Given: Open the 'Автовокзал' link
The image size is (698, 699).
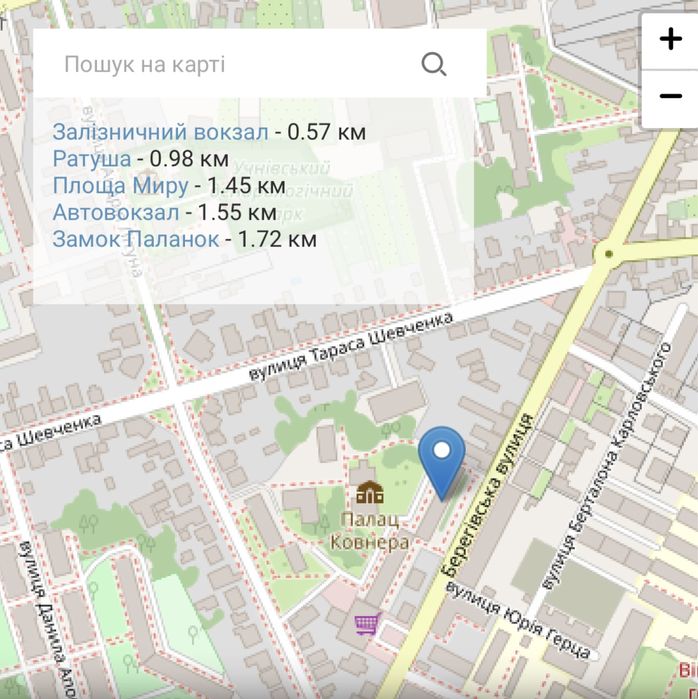Looking at the screenshot, I should 116,212.
